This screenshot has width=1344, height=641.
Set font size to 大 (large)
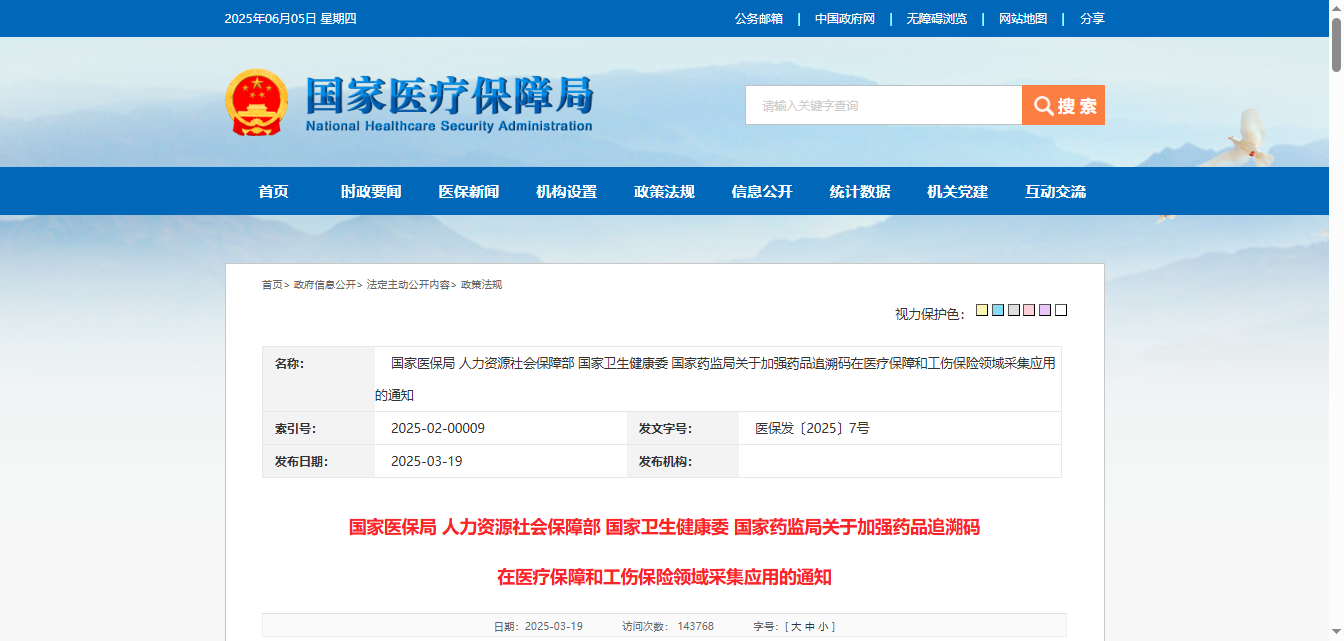(796, 627)
